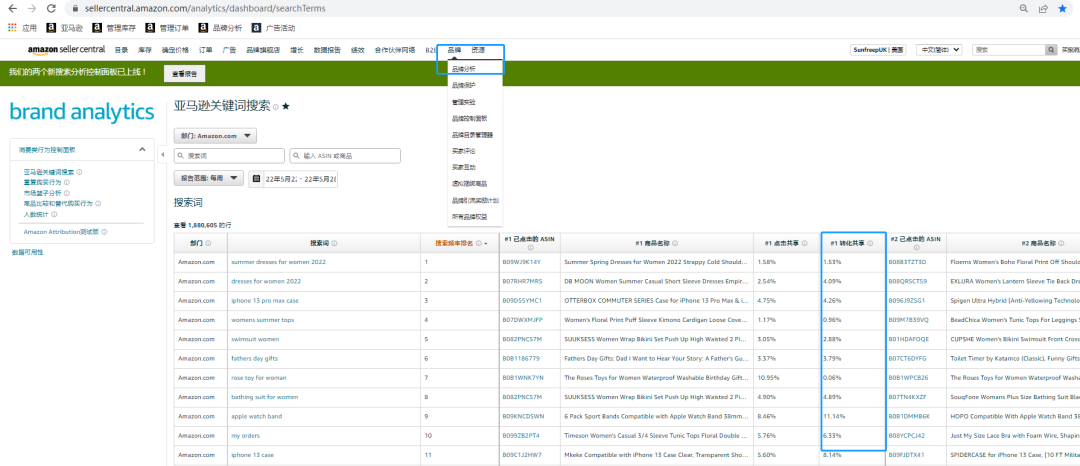Open the zoom magnifier icon in address bar

tap(1024, 9)
